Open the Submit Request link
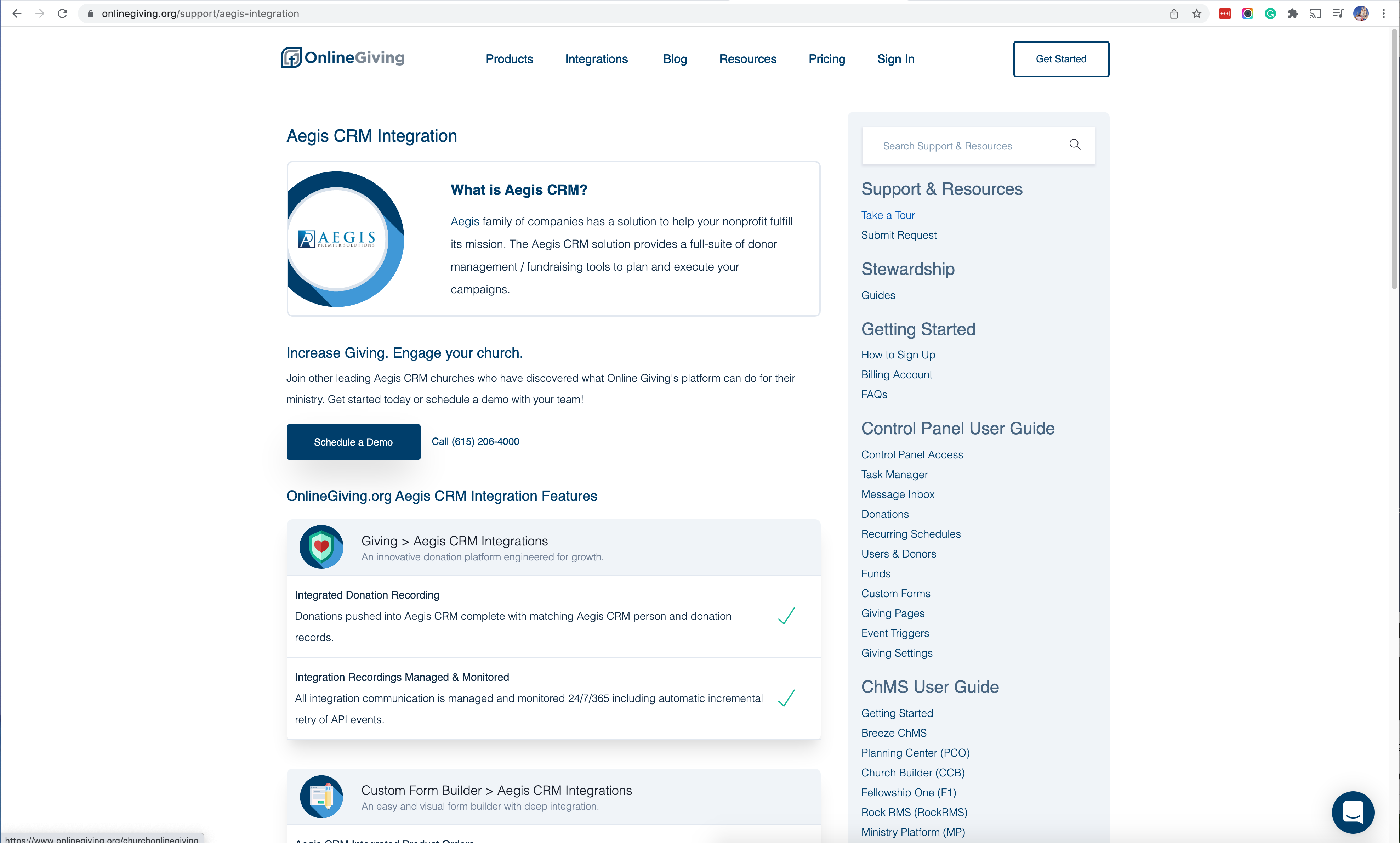The image size is (1400, 843). [x=899, y=235]
